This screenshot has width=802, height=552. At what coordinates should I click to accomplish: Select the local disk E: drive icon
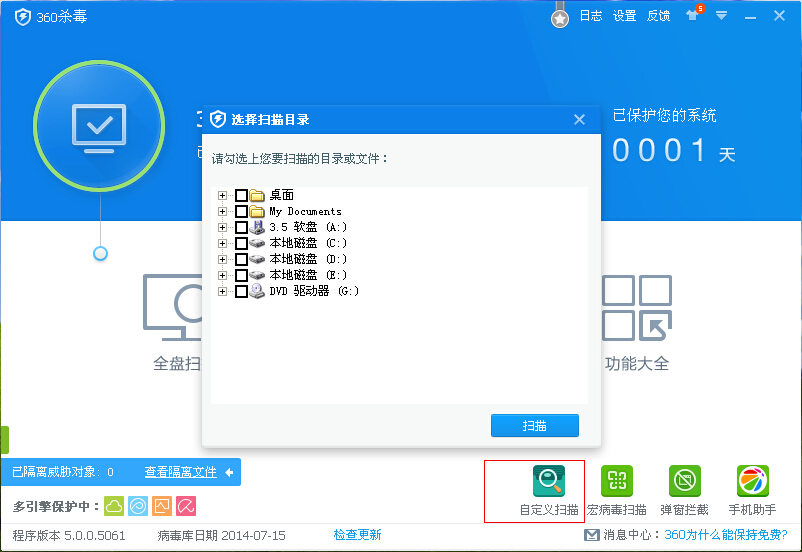pos(257,275)
